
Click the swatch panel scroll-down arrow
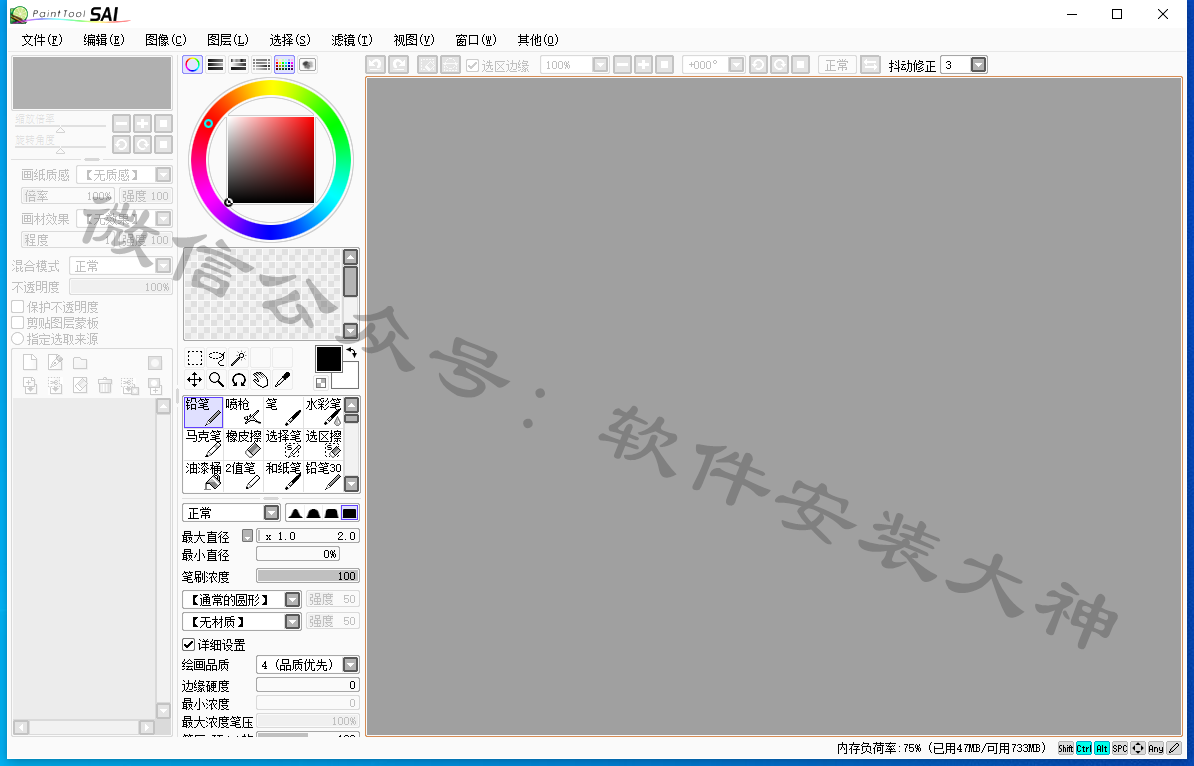(x=350, y=330)
